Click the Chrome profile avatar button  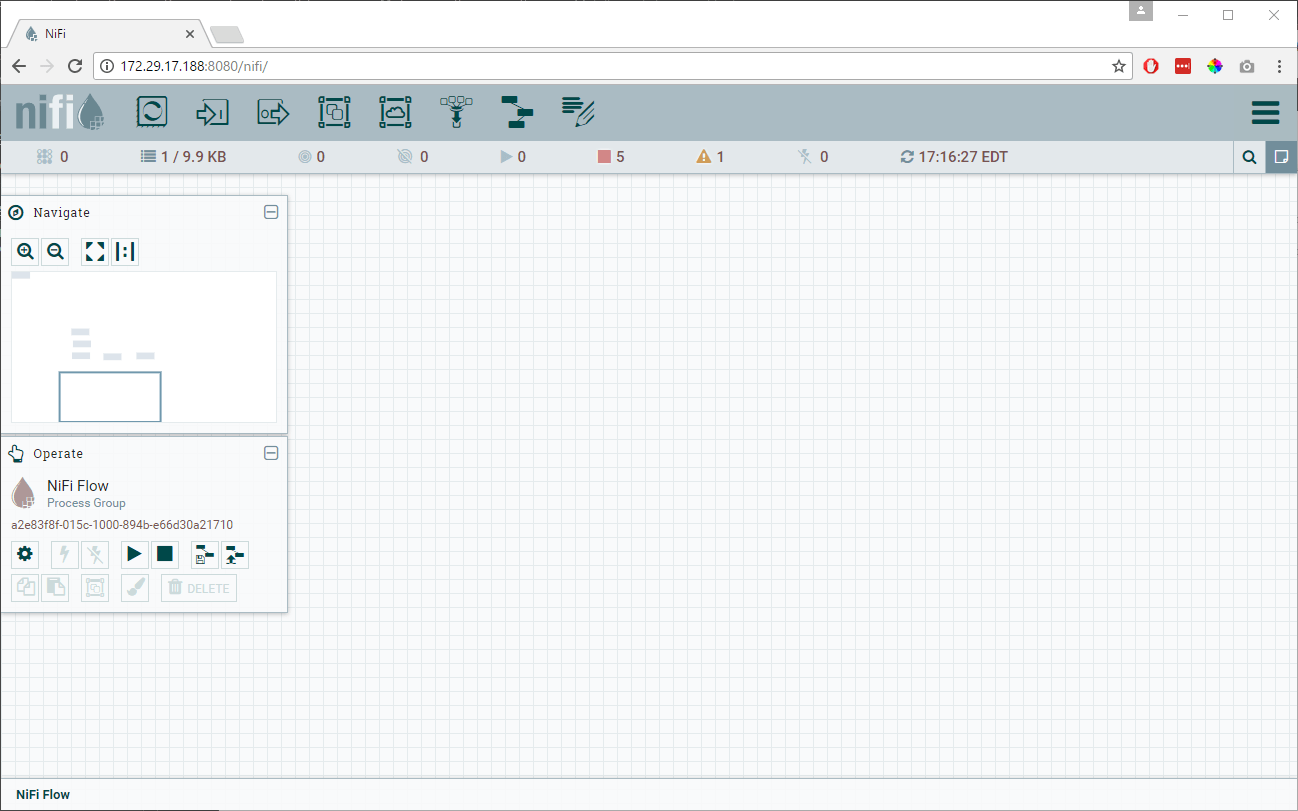pyautogui.click(x=1141, y=12)
